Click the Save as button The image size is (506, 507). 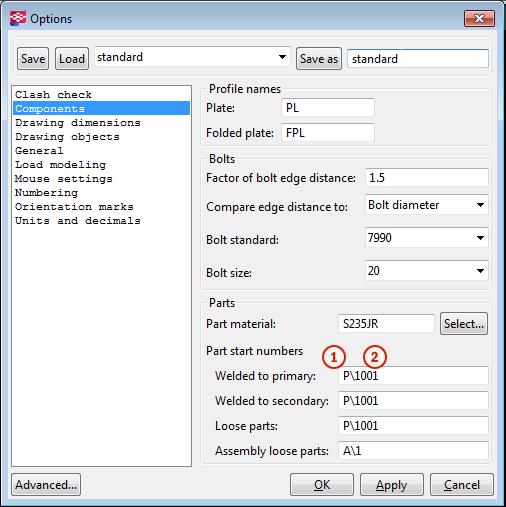[x=319, y=59]
